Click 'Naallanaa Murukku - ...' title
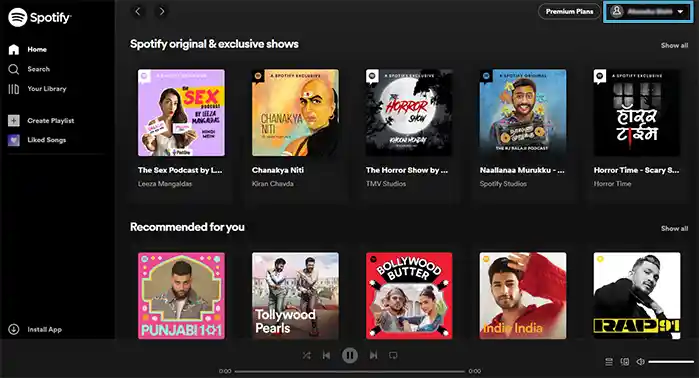The height and width of the screenshot is (378, 699). pyautogui.click(x=522, y=170)
